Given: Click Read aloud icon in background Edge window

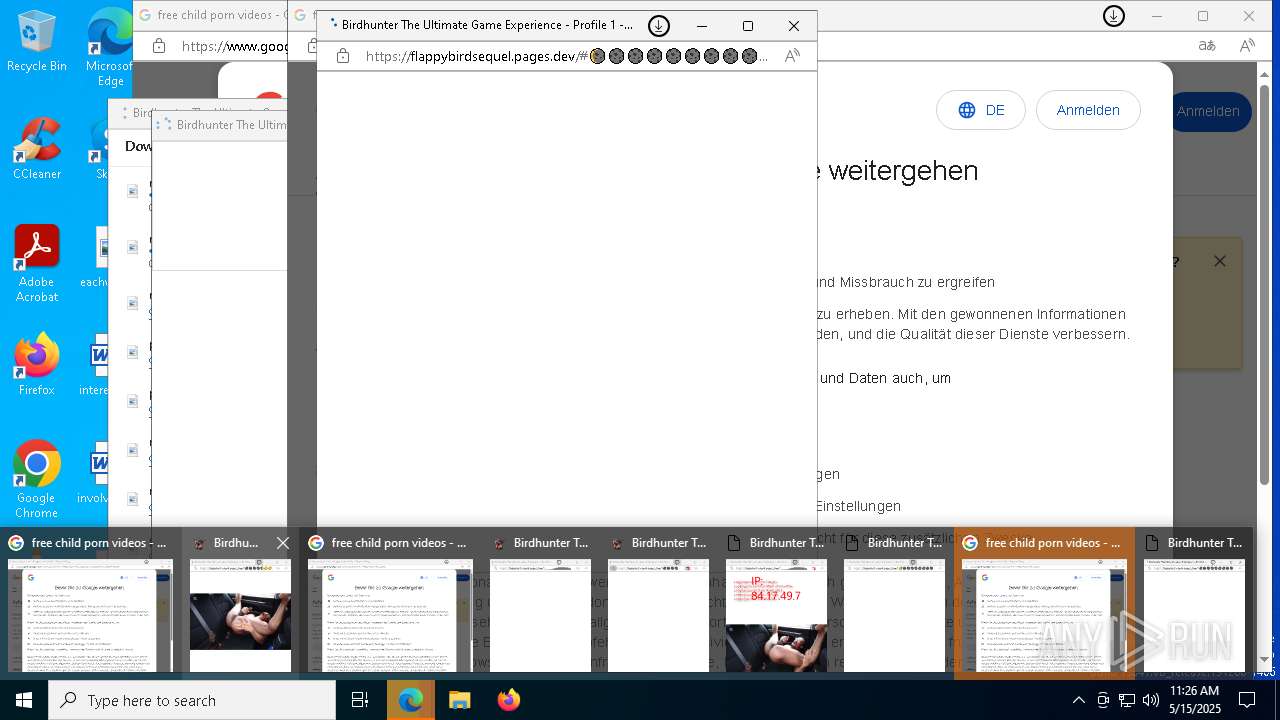Looking at the screenshot, I should 1247,46.
